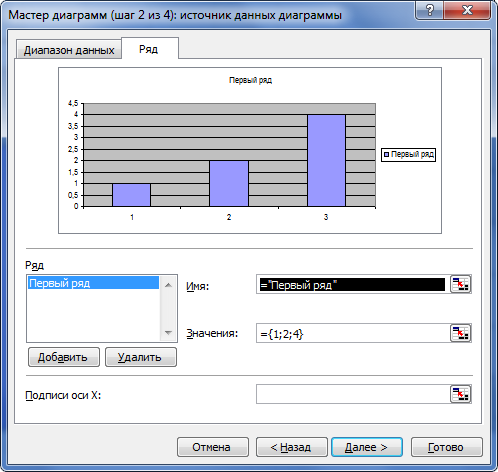The height and width of the screenshot is (472, 498).
Task: Close the chart wizard dialog
Action: tap(467, 11)
